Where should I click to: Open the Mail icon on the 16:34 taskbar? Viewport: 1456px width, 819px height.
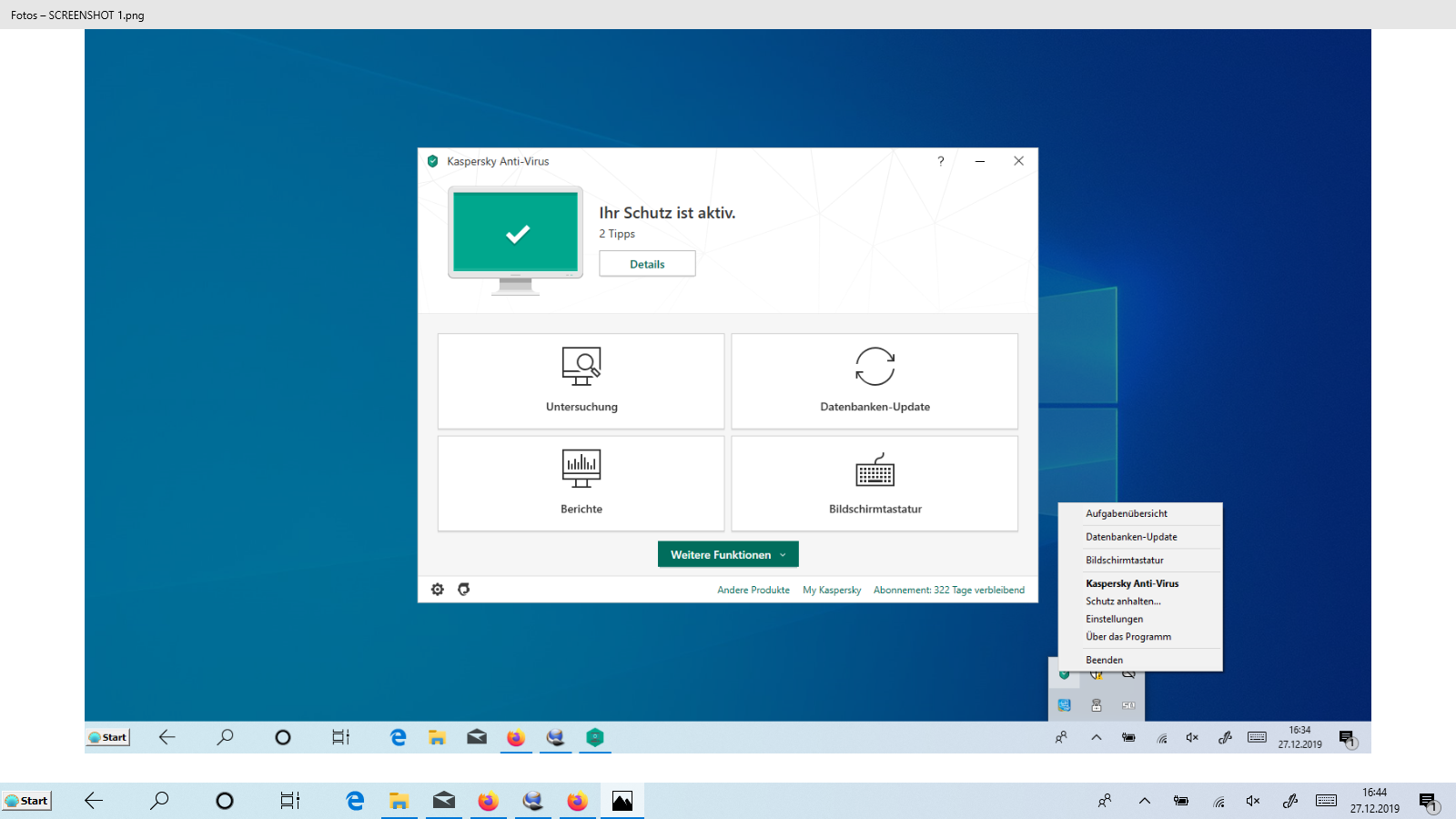tap(477, 737)
